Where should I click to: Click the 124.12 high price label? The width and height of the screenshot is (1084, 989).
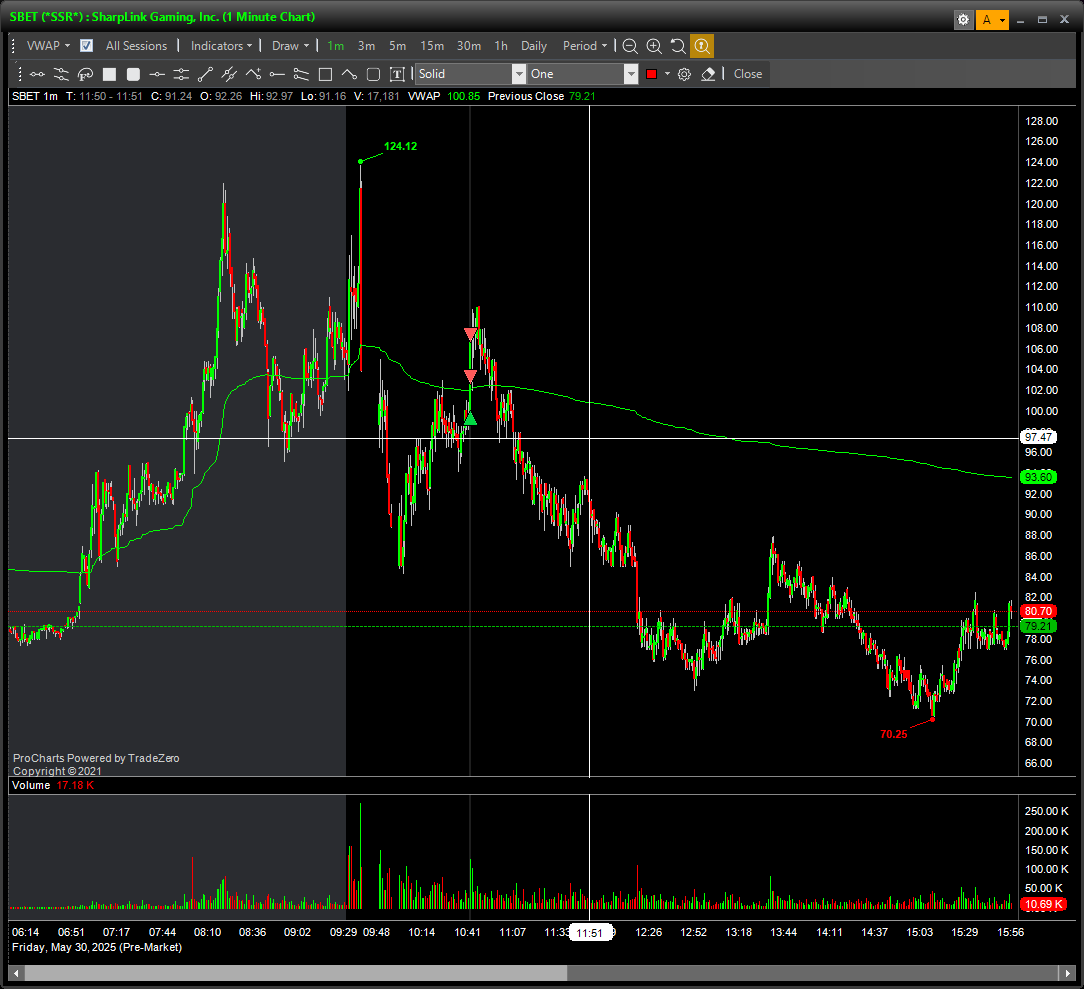(x=400, y=146)
